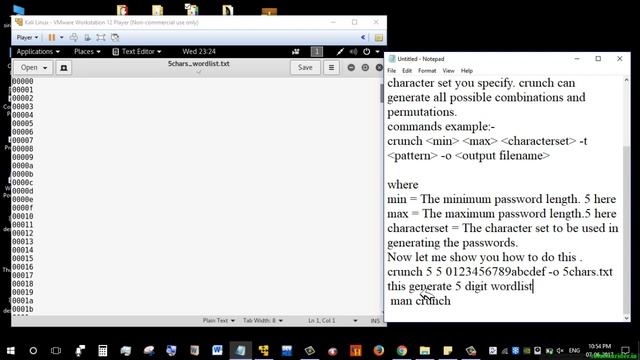Open Notepad Help menu
The width and height of the screenshot is (640, 360).
click(467, 71)
